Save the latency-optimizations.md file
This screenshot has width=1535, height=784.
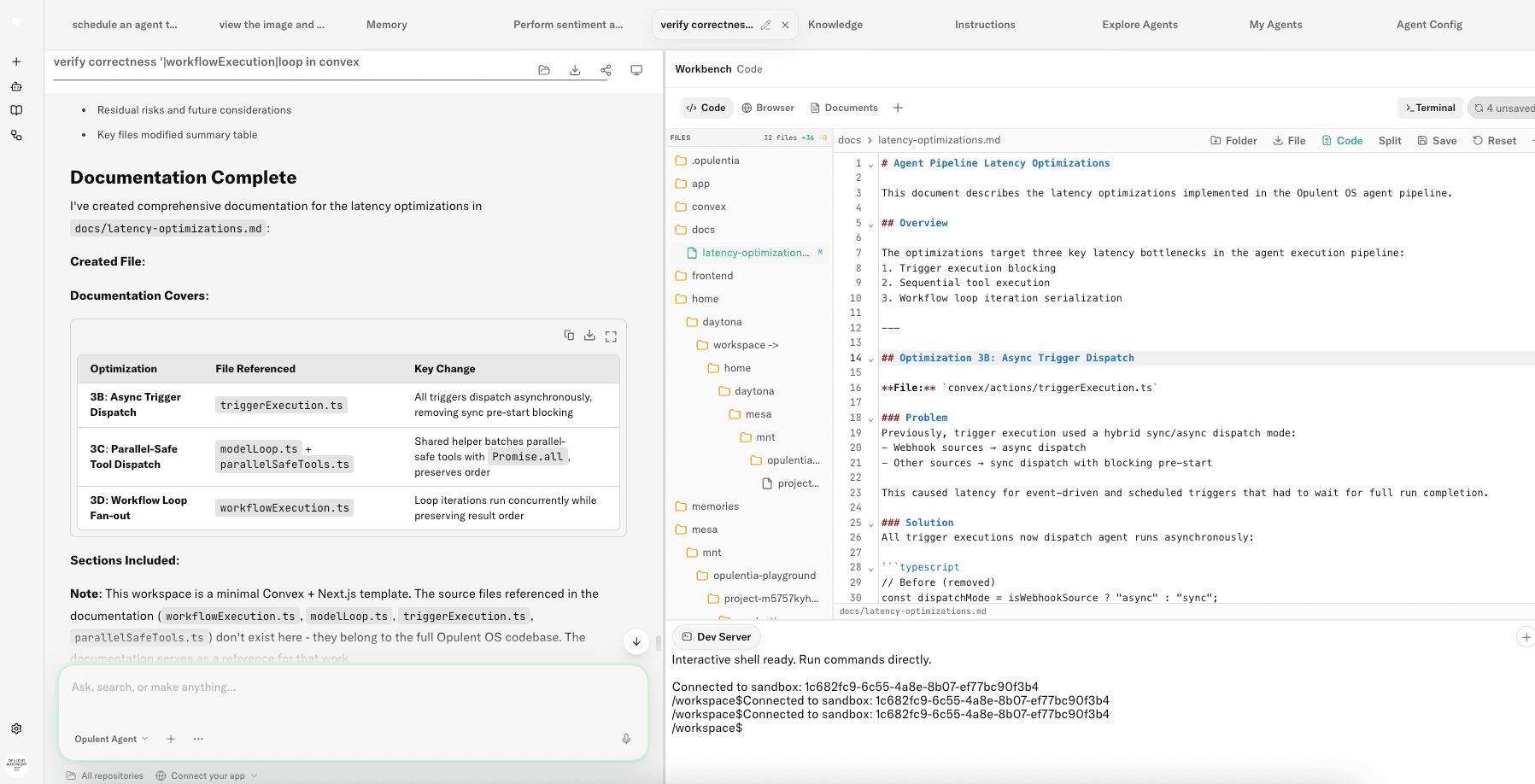(x=1437, y=141)
